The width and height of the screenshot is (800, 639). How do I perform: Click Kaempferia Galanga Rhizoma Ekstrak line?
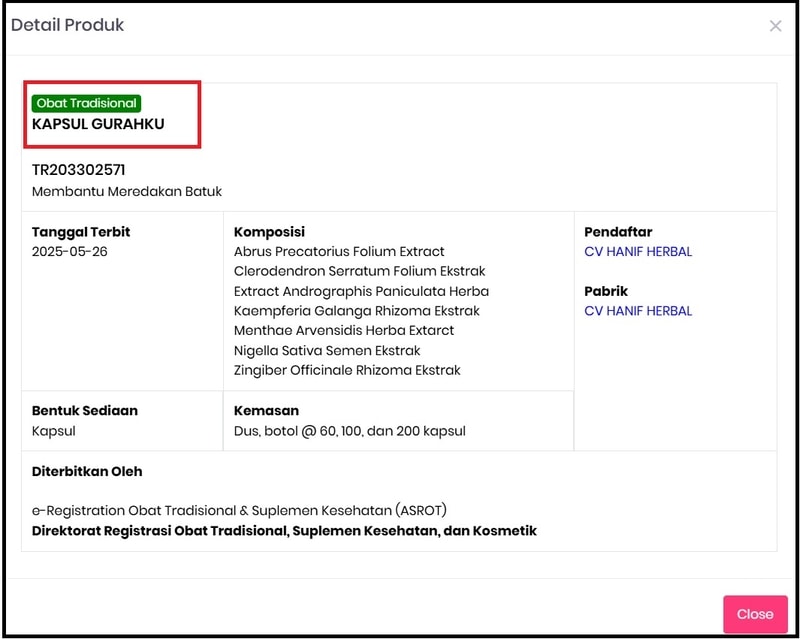pyautogui.click(x=357, y=311)
